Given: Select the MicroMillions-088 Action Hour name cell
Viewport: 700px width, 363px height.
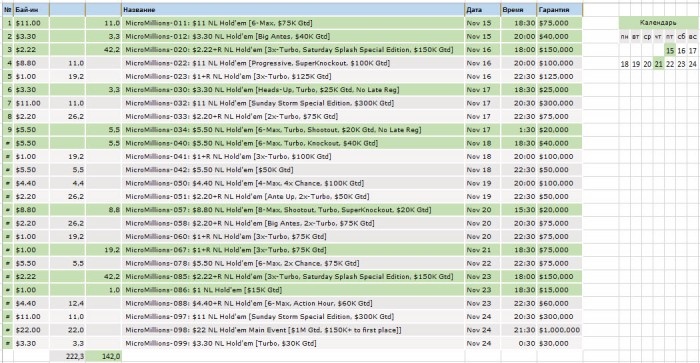Looking at the screenshot, I should click(293, 303).
